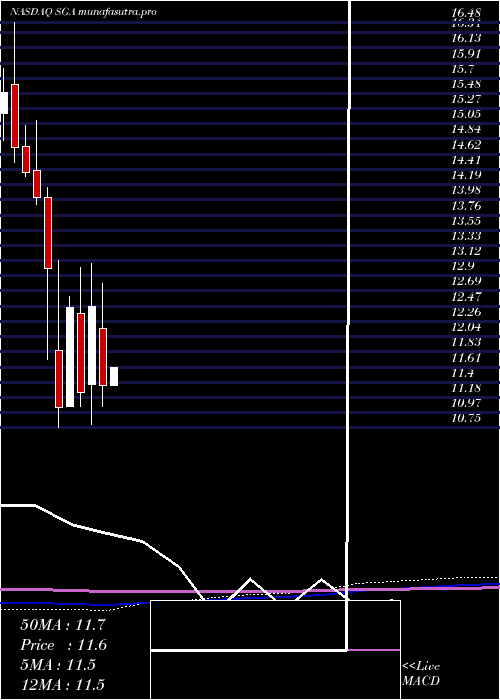Image resolution: width=500 pixels, height=700 pixels.
Task: Pick the 10.97 price label
Action: 466,403
